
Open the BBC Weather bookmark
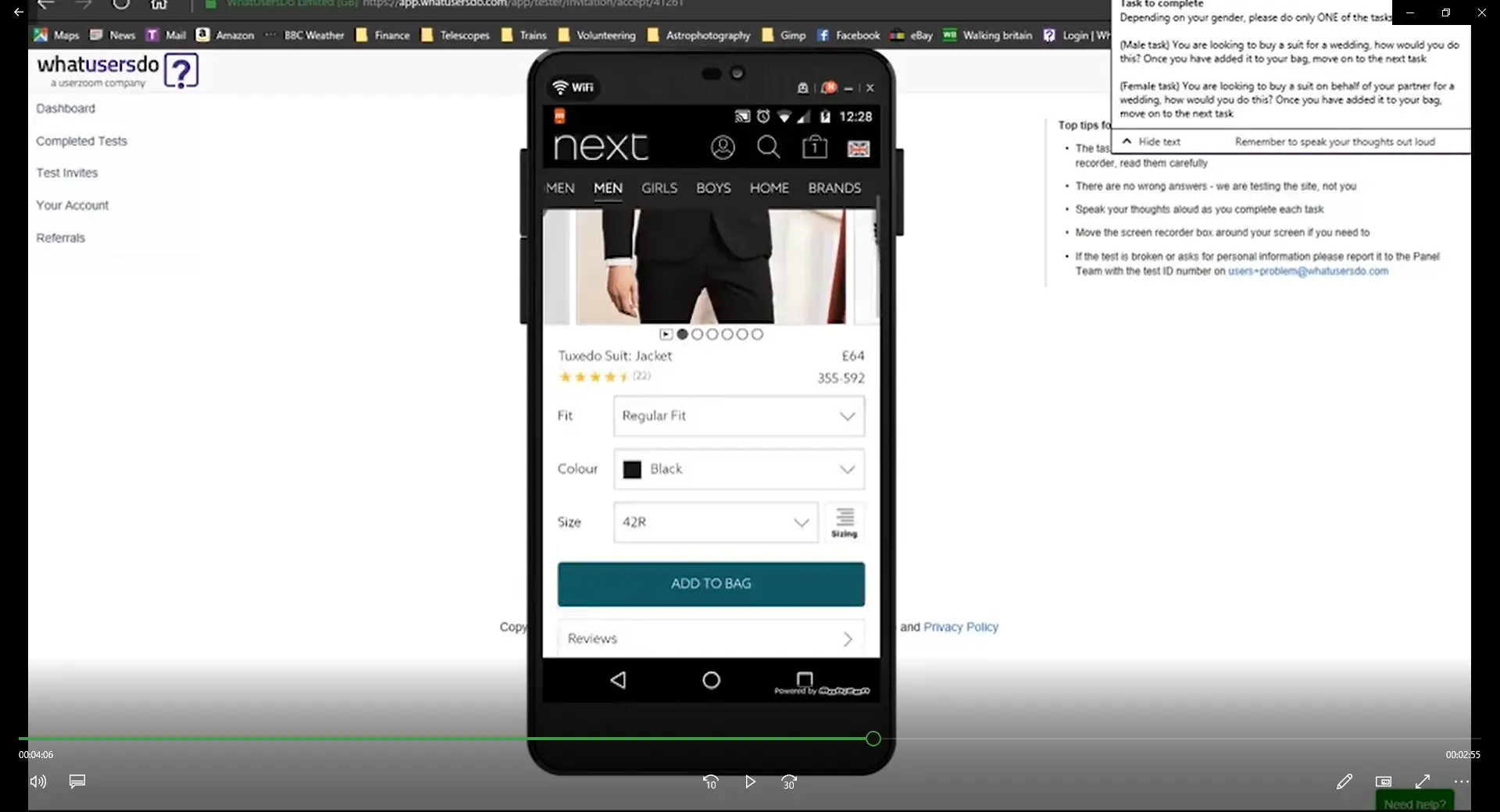305,35
